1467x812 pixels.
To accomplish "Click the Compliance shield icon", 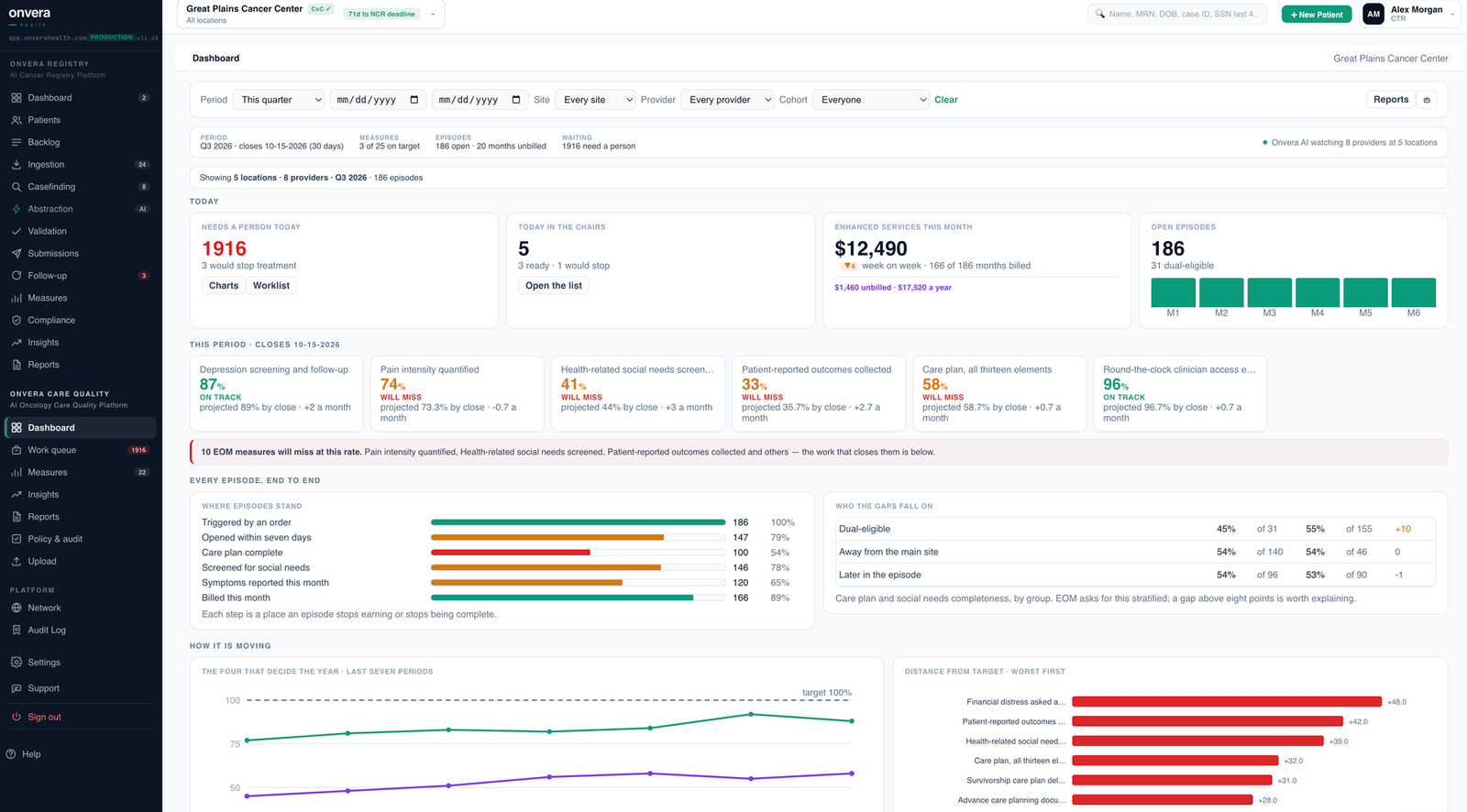I will click(17, 321).
